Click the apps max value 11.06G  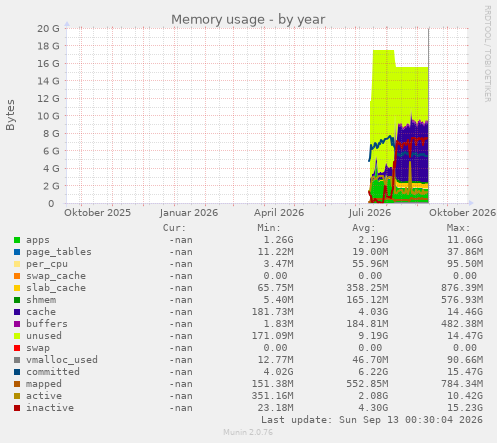pos(465,240)
